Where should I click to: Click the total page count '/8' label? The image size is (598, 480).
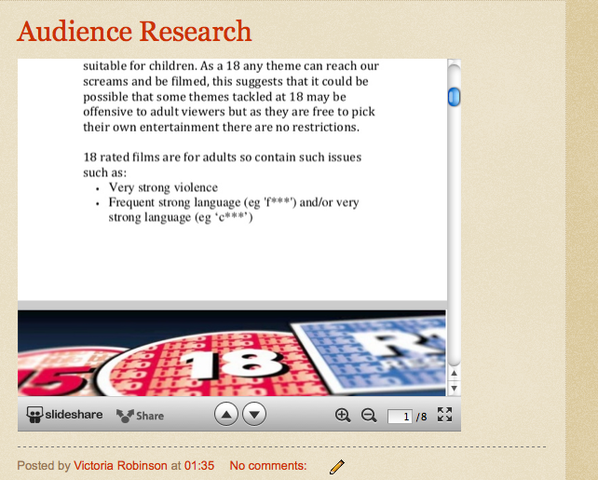pyautogui.click(x=421, y=417)
